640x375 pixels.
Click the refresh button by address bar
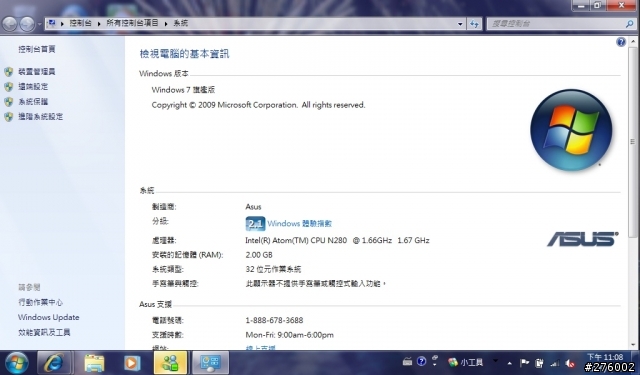(x=474, y=24)
